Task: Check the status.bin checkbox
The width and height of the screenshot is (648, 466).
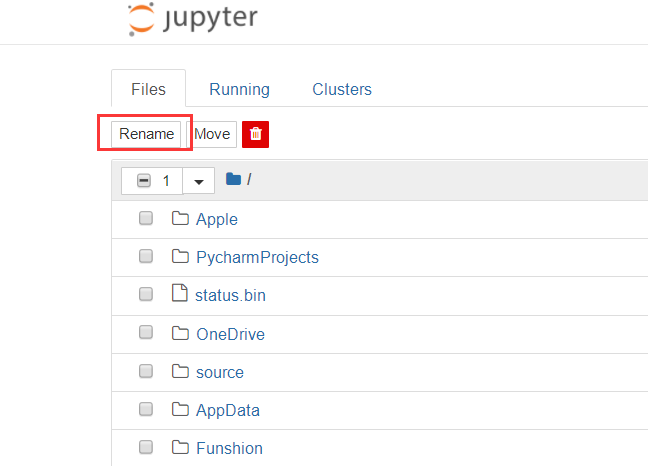Action: (x=146, y=294)
